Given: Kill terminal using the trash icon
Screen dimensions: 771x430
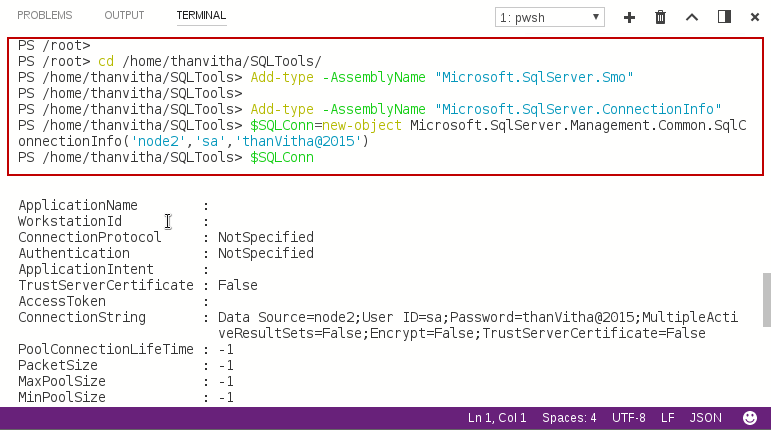Looking at the screenshot, I should (660, 17).
